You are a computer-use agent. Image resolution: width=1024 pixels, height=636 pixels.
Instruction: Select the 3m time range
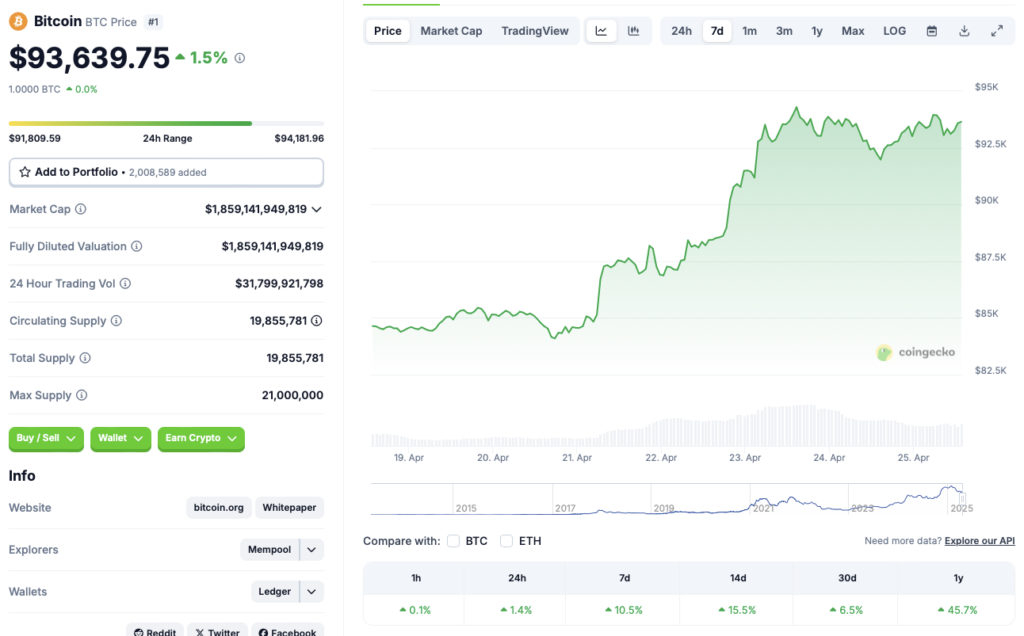(784, 31)
